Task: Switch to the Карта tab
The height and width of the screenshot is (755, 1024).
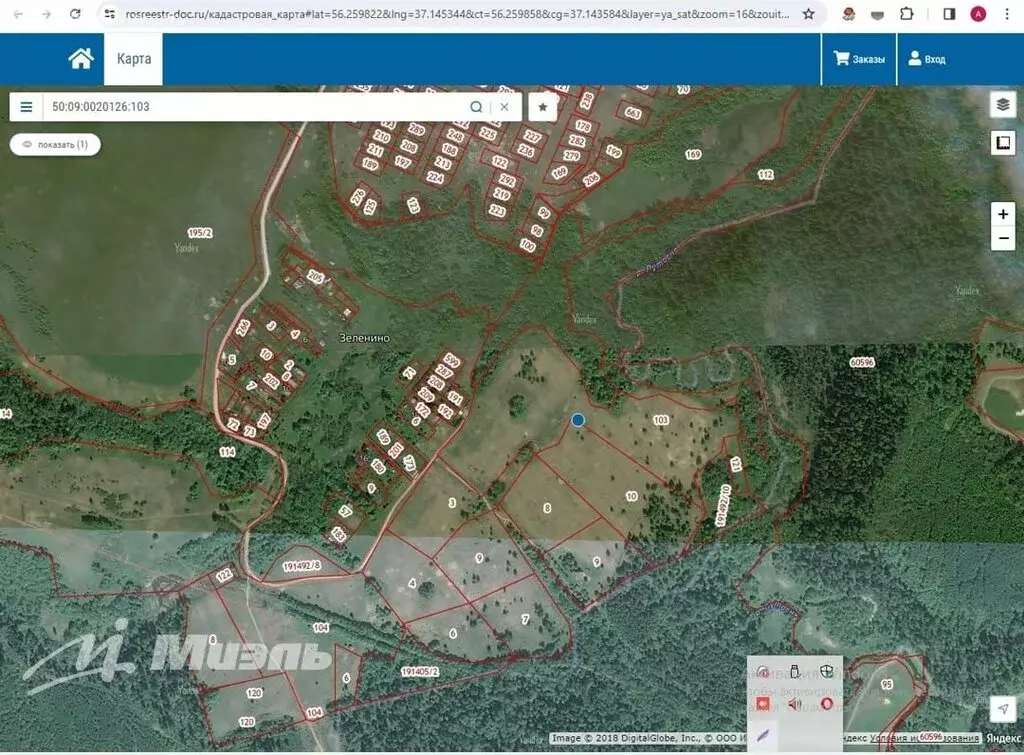Action: (133, 59)
